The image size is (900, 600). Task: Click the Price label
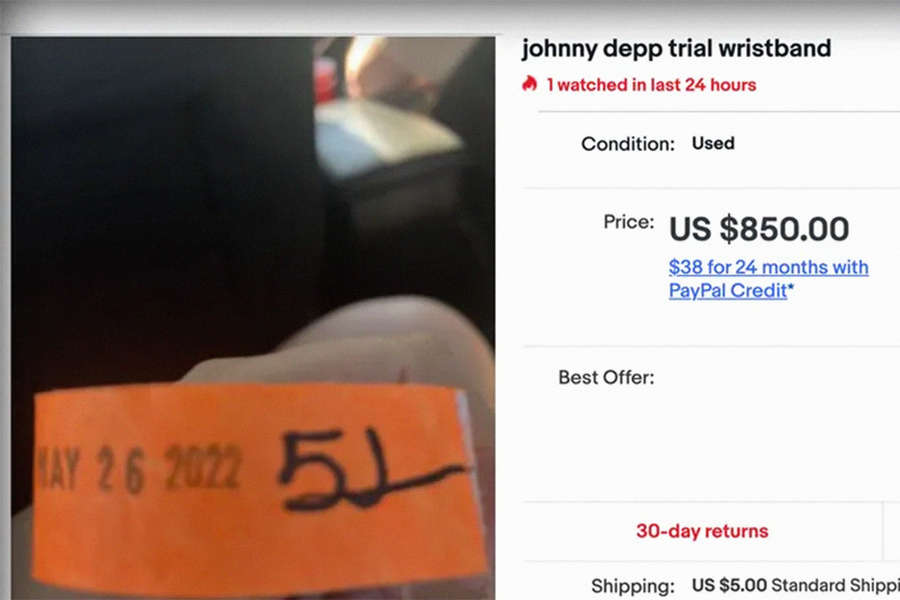pos(629,222)
